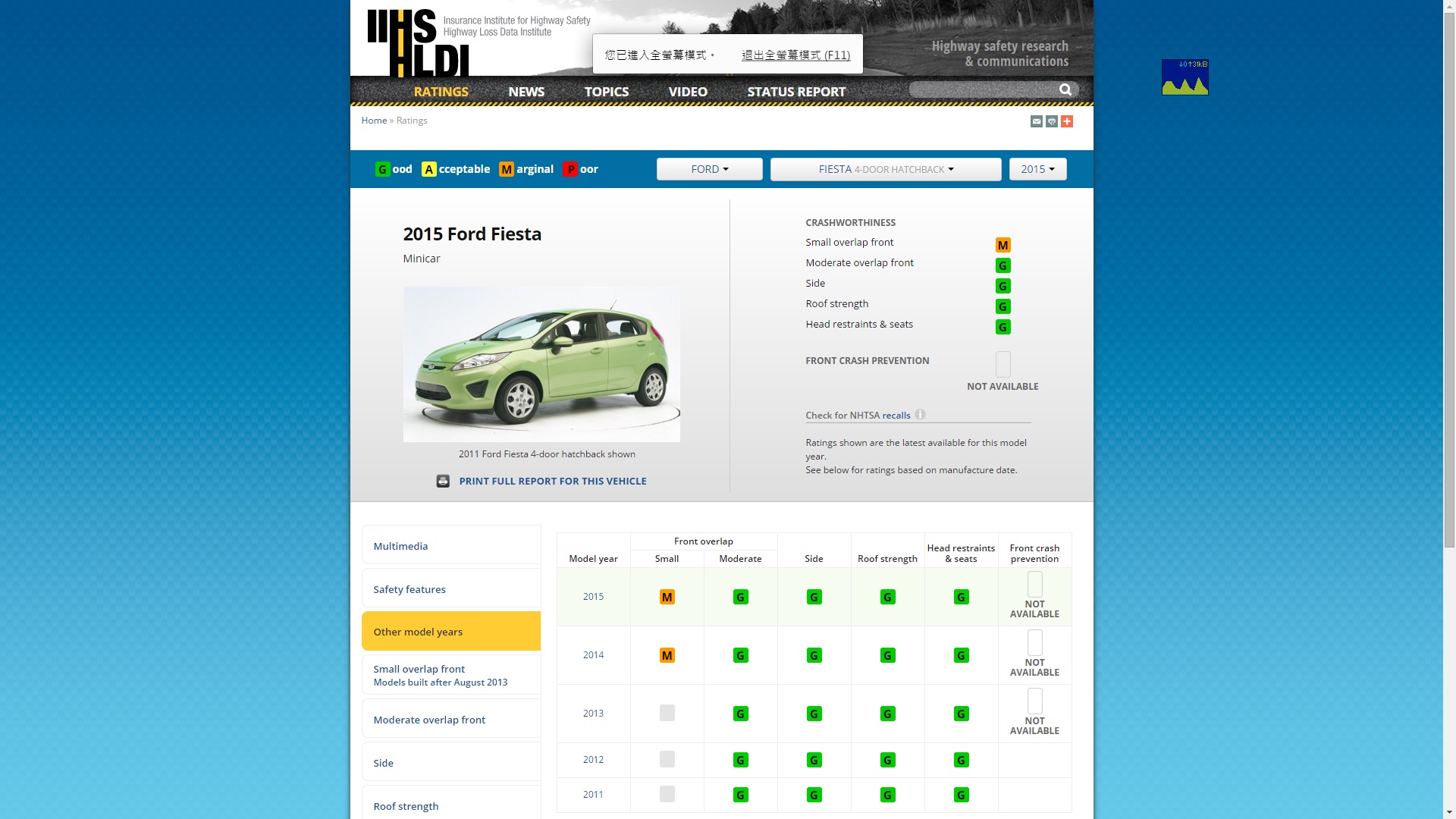This screenshot has width=1456, height=819.
Task: Click the IIHS HLDI logo
Action: [417, 43]
